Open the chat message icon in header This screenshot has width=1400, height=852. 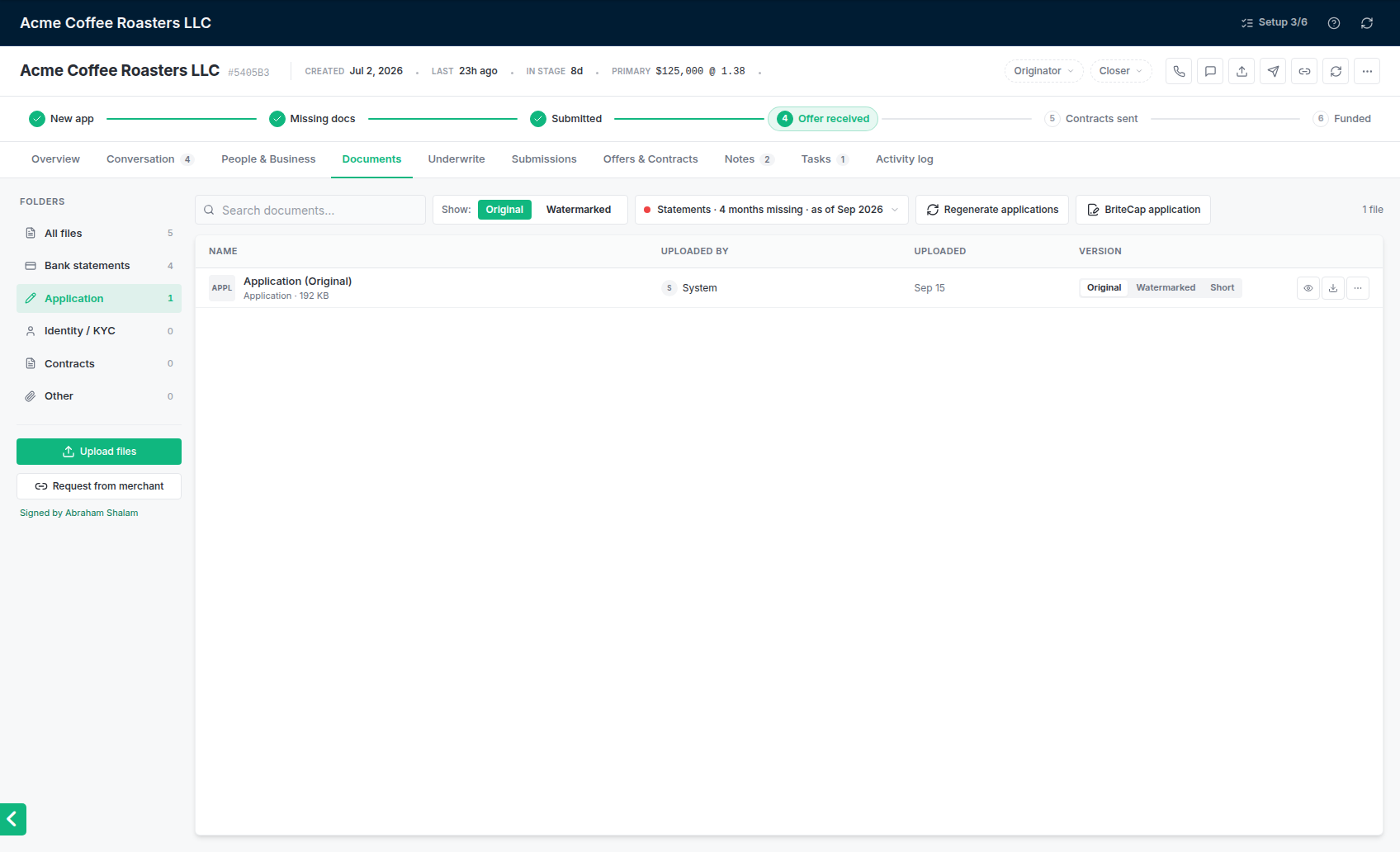point(1210,71)
